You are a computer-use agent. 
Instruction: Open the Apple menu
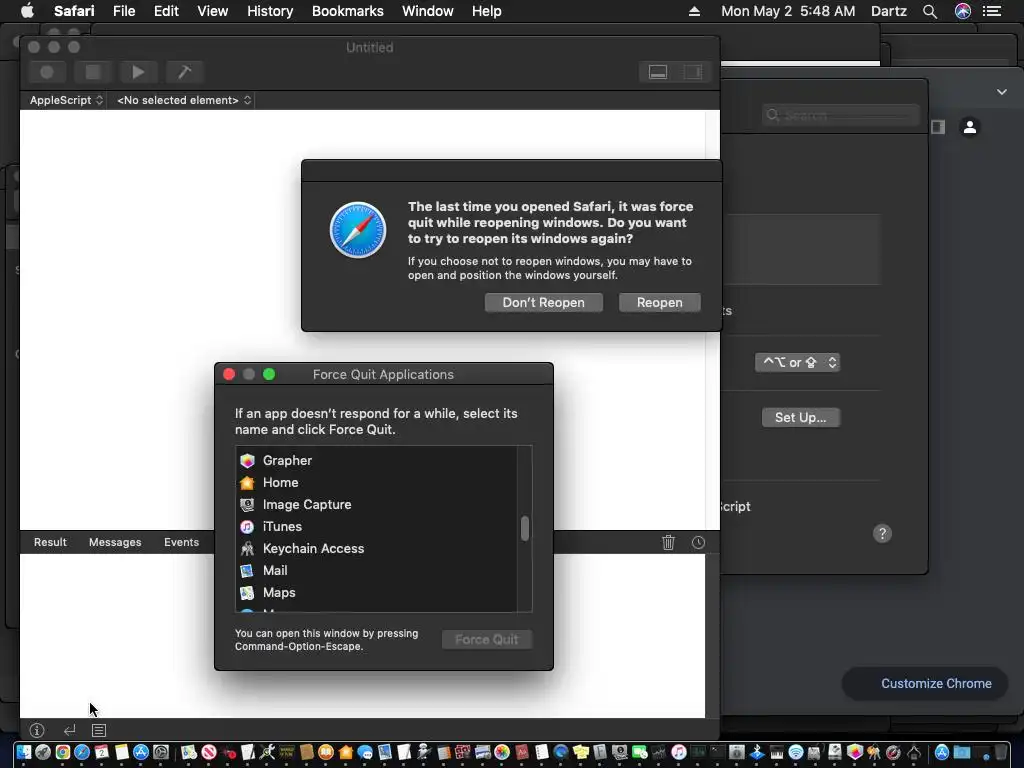point(27,11)
